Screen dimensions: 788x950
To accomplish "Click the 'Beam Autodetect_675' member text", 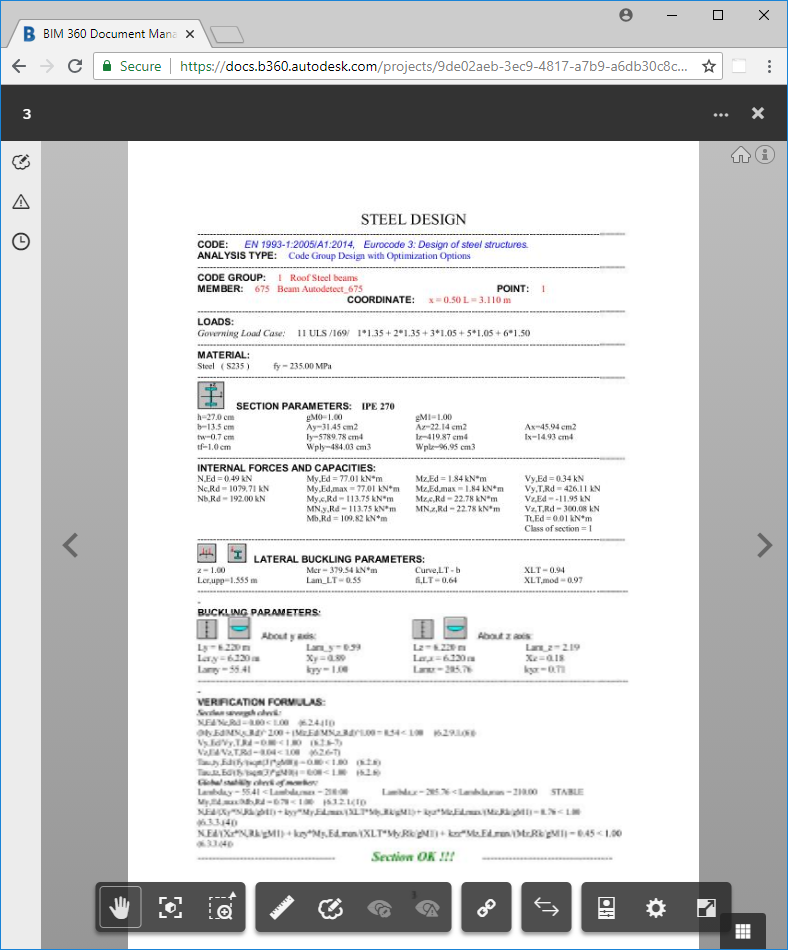I will click(x=320, y=288).
